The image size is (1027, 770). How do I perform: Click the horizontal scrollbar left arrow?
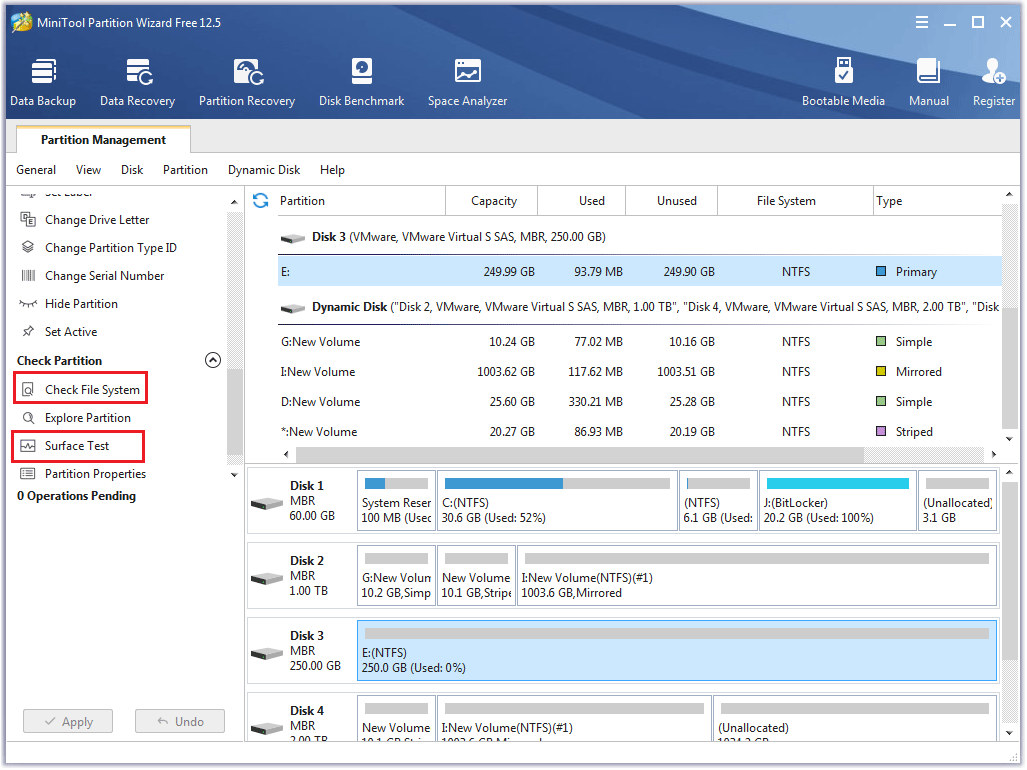click(286, 454)
